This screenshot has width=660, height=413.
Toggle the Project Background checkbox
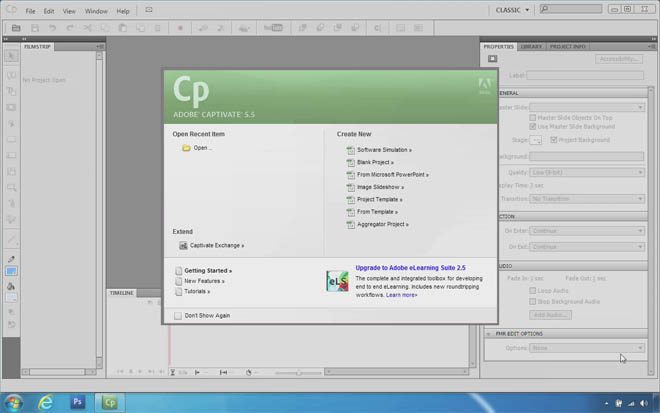pos(554,140)
